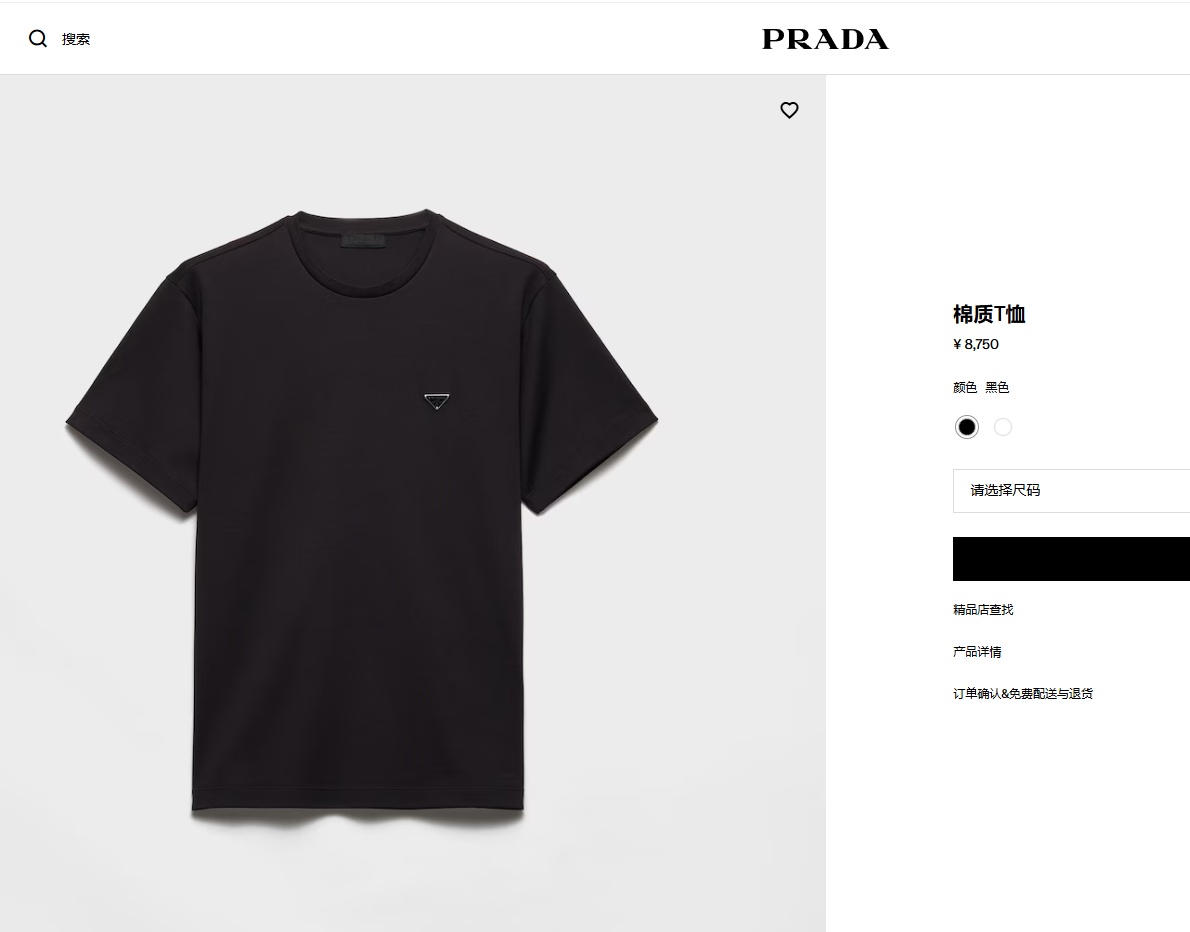
Task: Click the 黑色 selected color name
Action: (x=997, y=387)
